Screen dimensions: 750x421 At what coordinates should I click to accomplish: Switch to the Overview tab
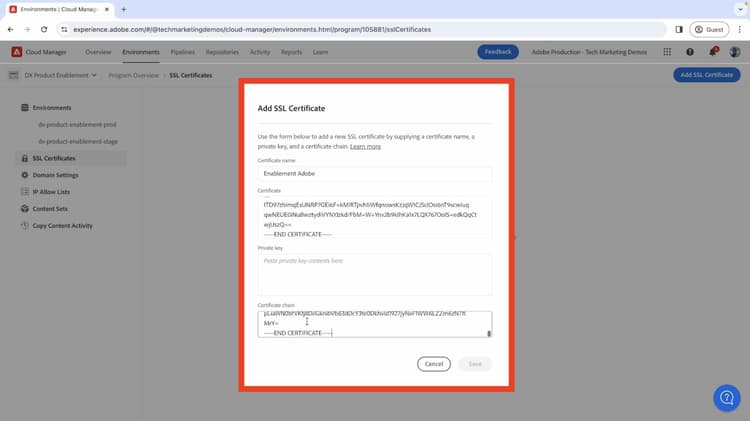98,52
